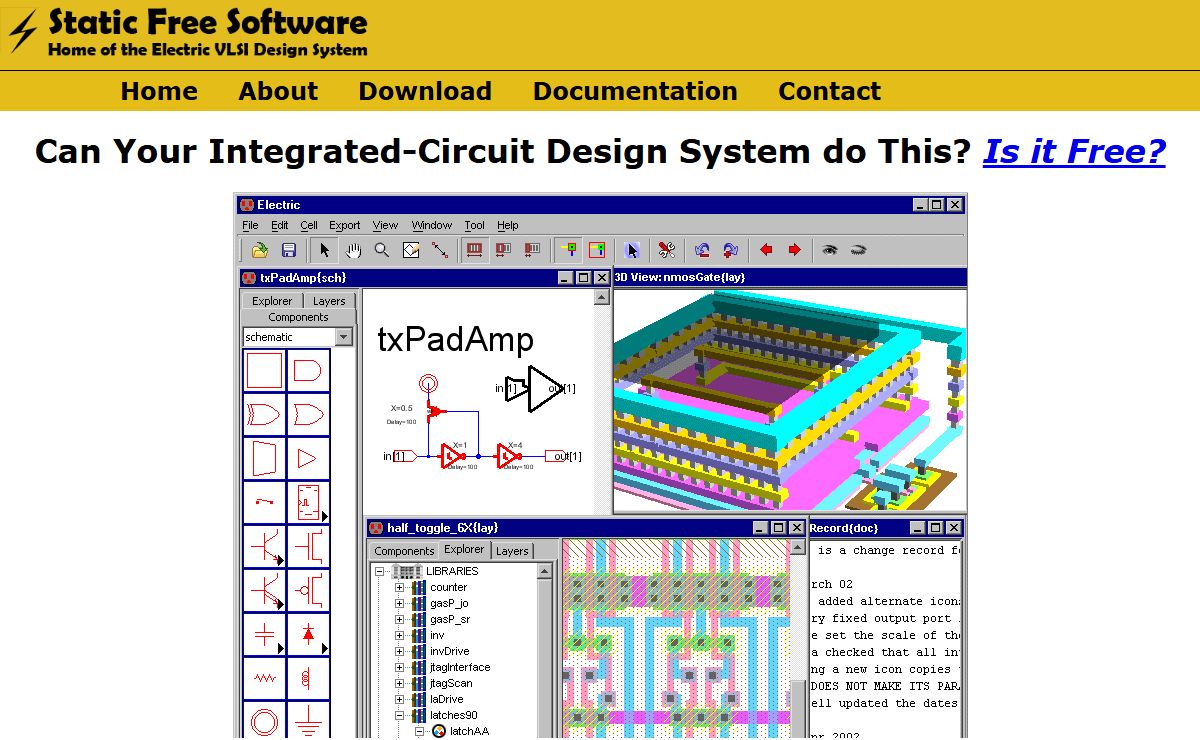
Task: Switch to Layers tab in txPadAmp window
Action: coord(329,301)
